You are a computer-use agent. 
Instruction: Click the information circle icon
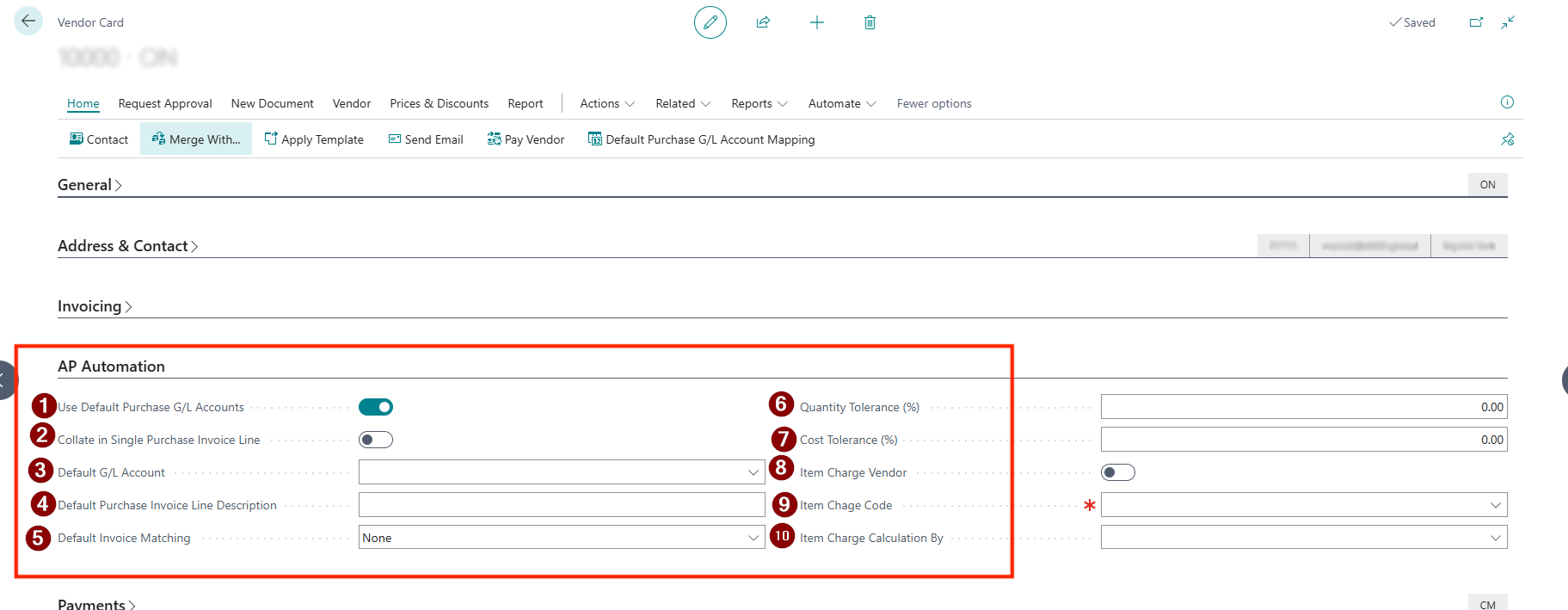(1507, 102)
